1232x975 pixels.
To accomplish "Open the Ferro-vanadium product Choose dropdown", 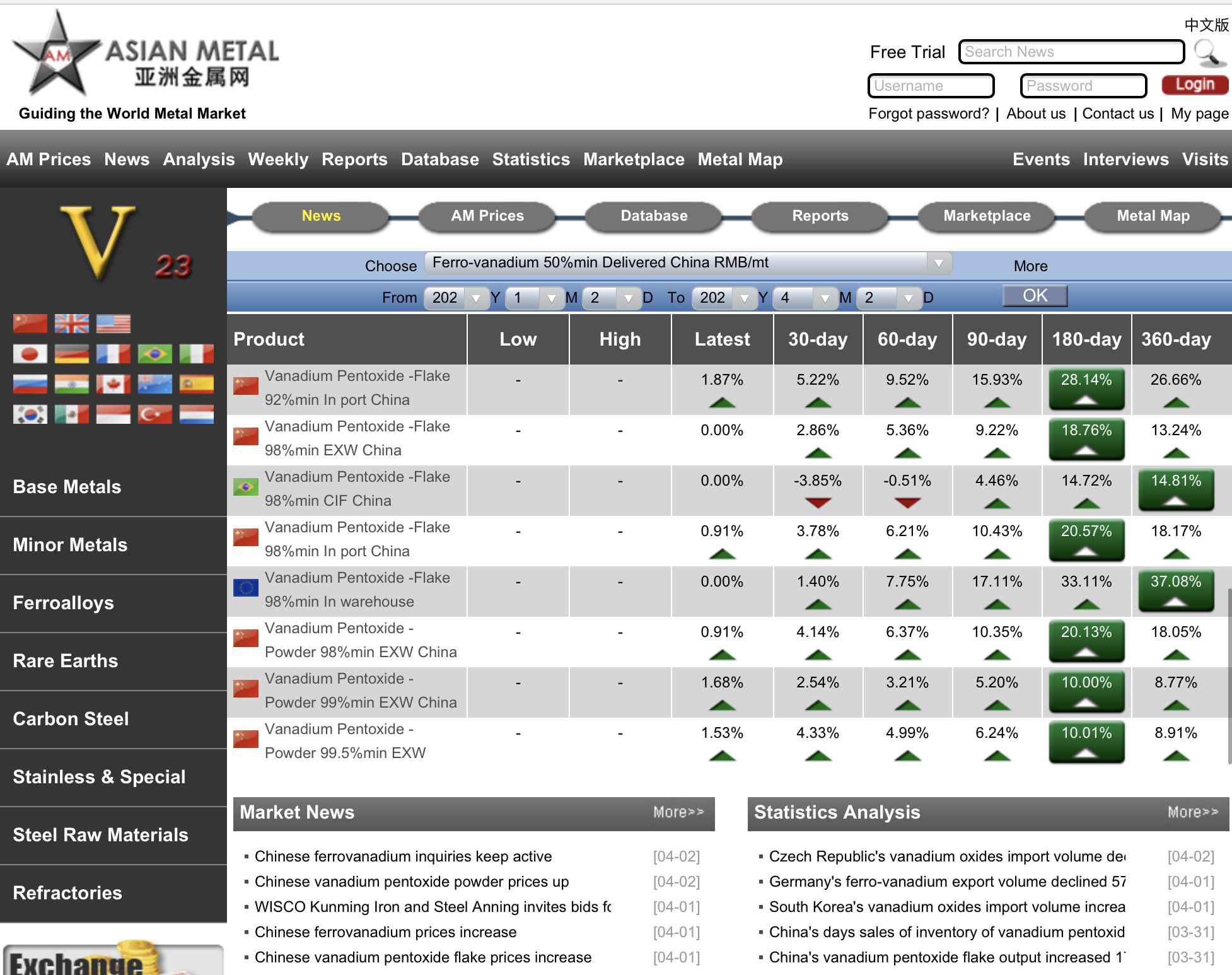I will 689,263.
